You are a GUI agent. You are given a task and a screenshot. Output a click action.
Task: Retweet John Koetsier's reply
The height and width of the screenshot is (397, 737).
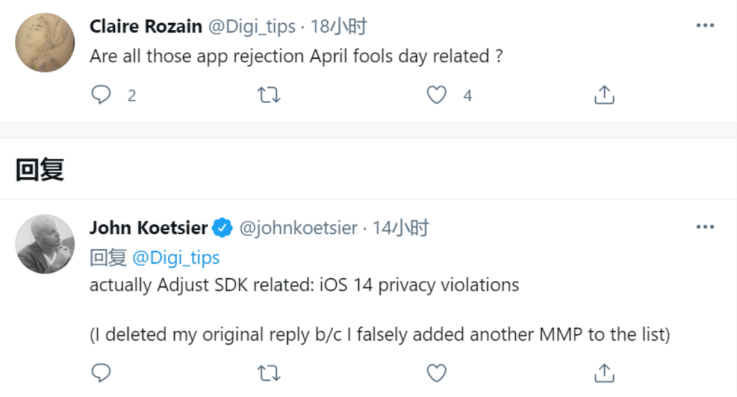pos(269,374)
